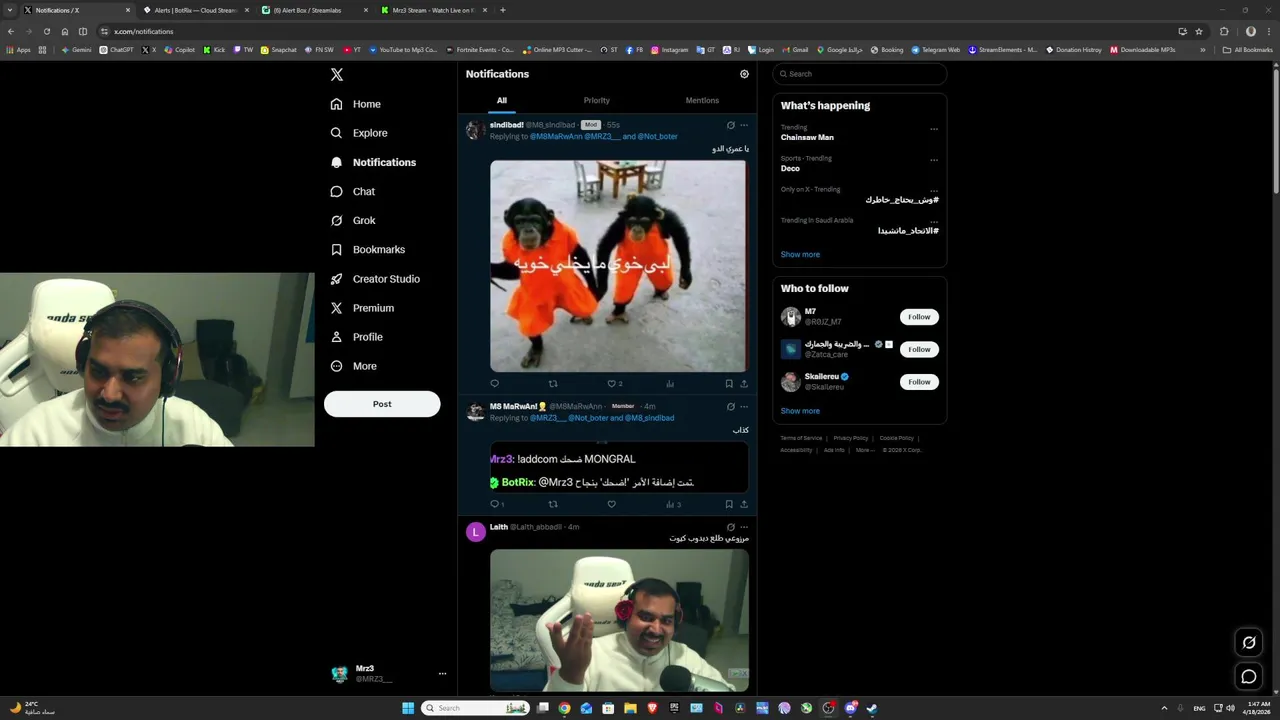Open Grok in the sidebar
Image resolution: width=1280 pixels, height=720 pixels.
(354, 220)
